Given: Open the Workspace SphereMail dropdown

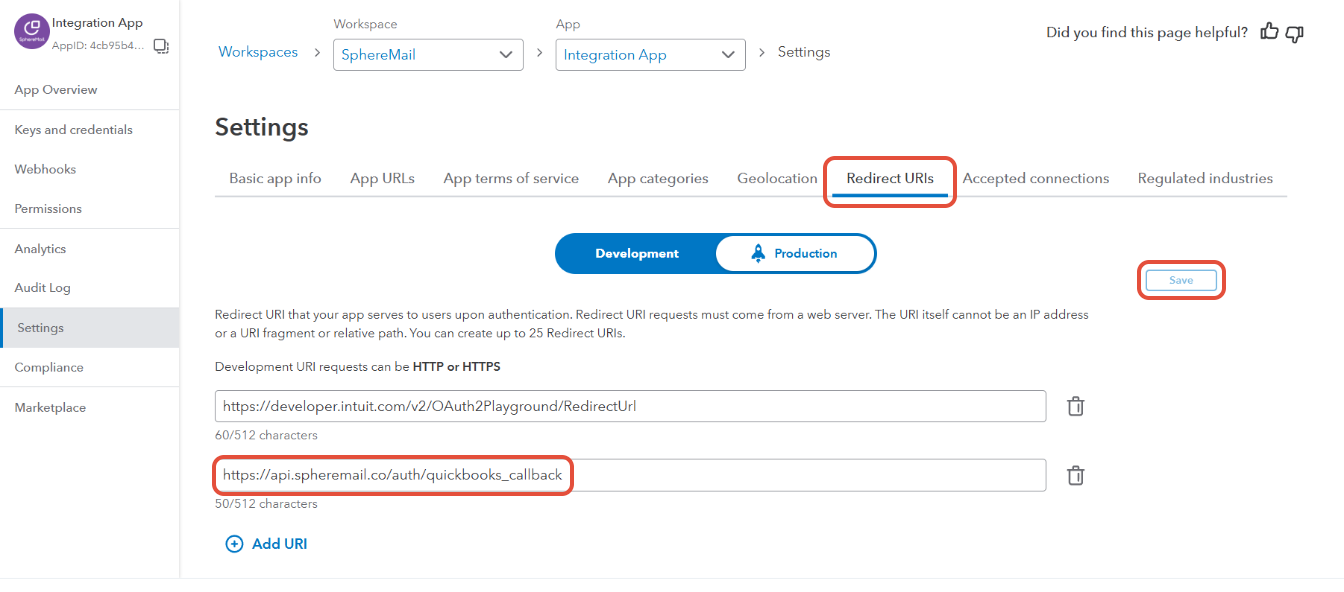Looking at the screenshot, I should pyautogui.click(x=428, y=55).
